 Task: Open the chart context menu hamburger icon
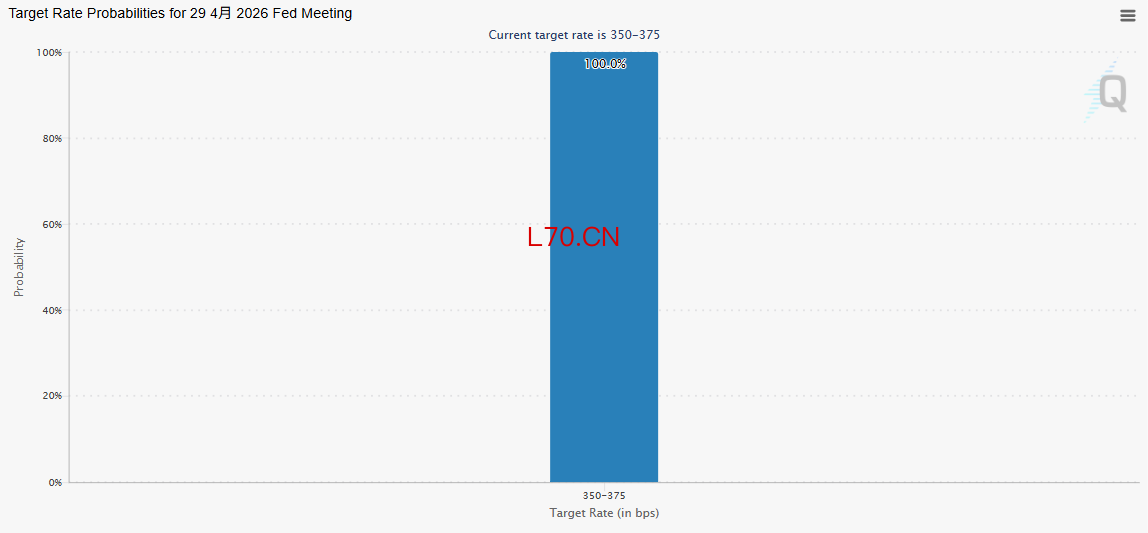point(1127,15)
